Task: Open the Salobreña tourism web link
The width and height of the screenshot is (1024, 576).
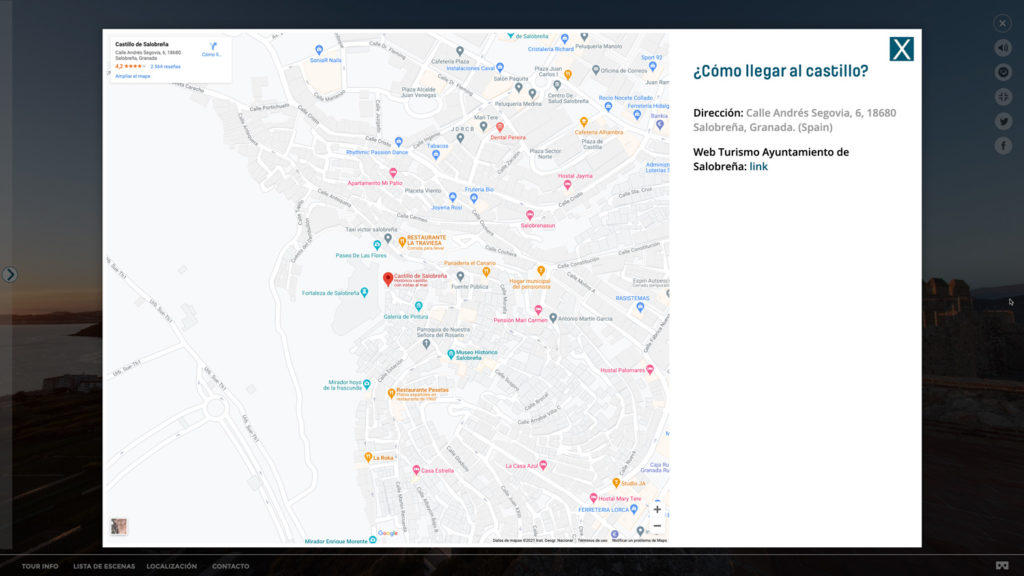Action: (758, 167)
